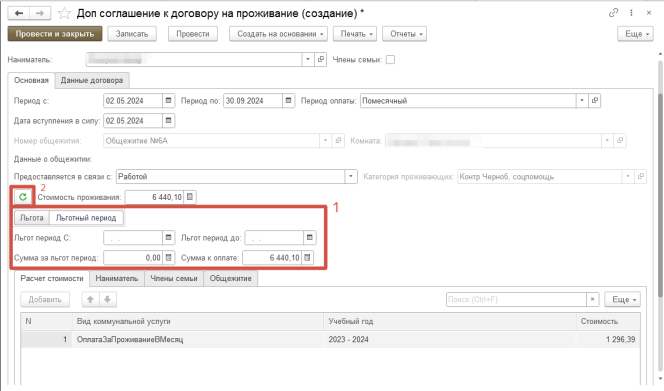Open calculator for Сумма за льгот период
The image size is (664, 391).
tap(169, 257)
